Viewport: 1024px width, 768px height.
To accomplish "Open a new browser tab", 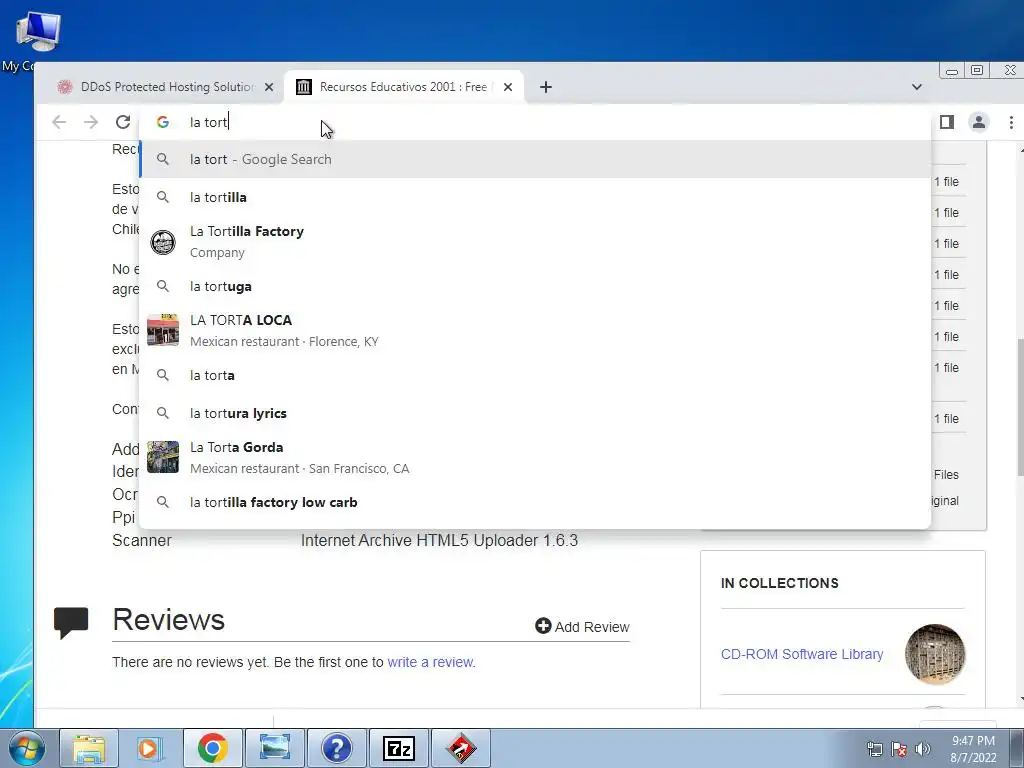I will pyautogui.click(x=546, y=87).
